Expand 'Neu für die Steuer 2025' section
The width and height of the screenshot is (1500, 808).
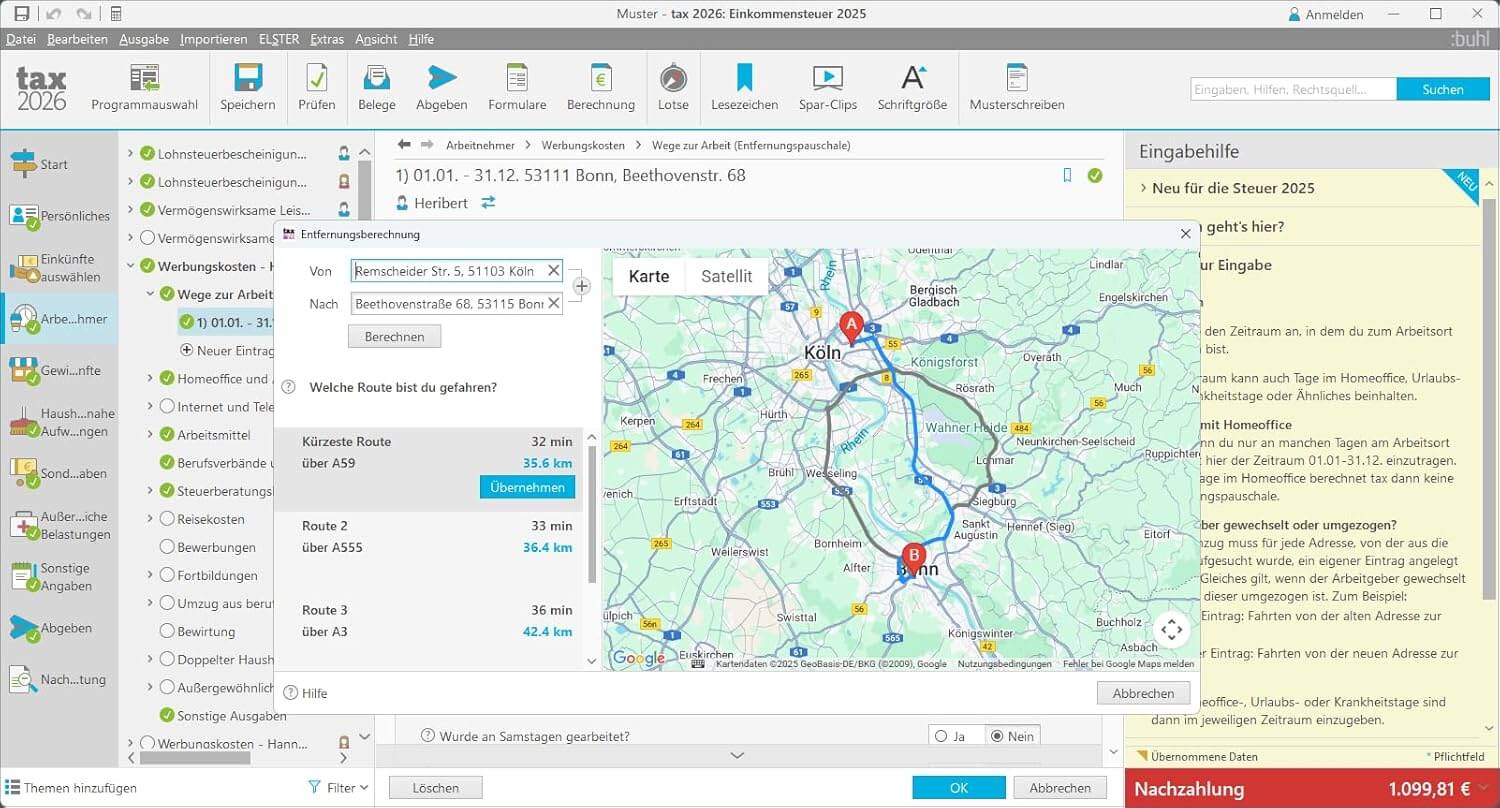tap(1144, 188)
